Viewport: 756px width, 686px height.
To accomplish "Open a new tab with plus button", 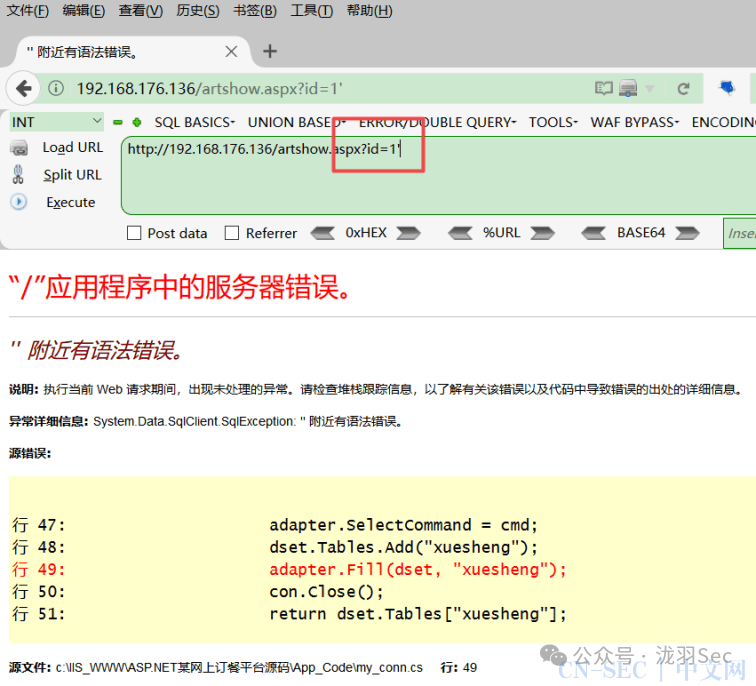I will click(x=270, y=51).
